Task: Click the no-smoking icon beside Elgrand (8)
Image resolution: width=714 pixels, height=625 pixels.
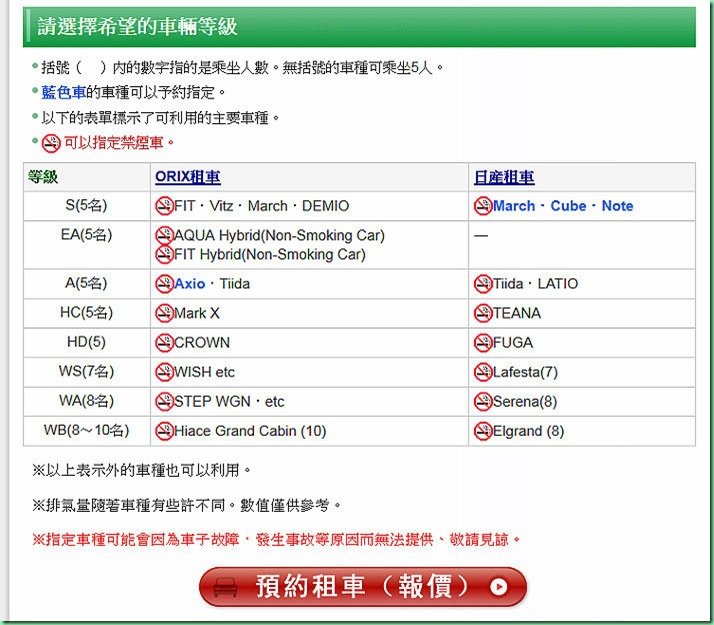Action: tap(483, 431)
